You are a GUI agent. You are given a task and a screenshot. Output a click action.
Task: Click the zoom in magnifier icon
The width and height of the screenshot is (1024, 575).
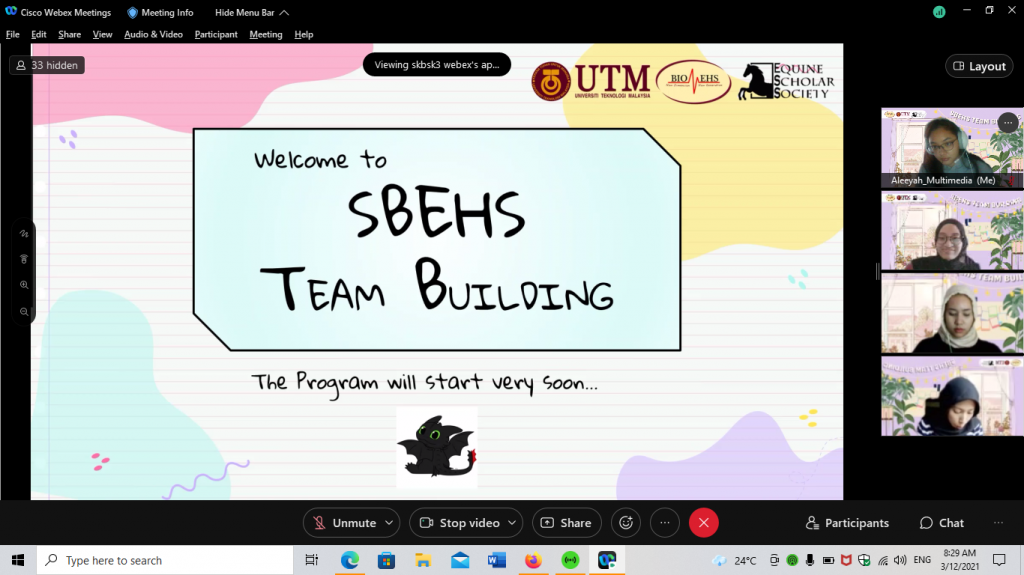(x=24, y=285)
